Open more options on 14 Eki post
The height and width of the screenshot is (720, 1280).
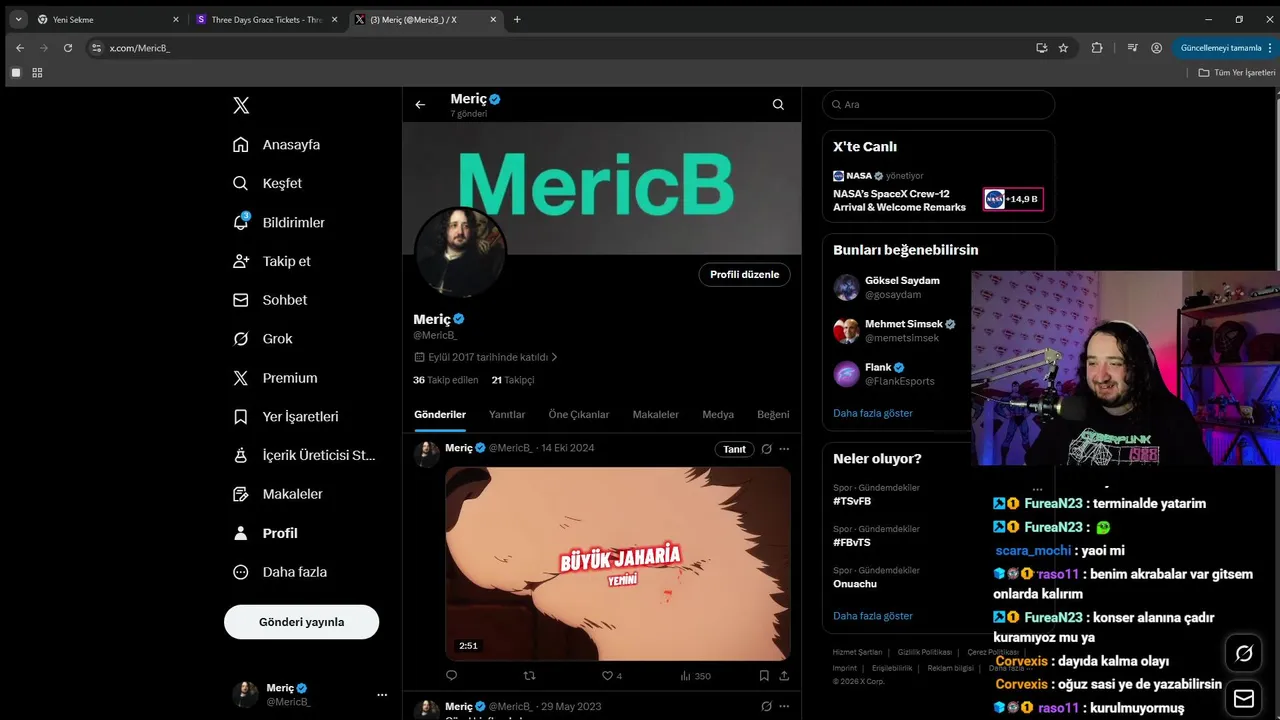[784, 449]
